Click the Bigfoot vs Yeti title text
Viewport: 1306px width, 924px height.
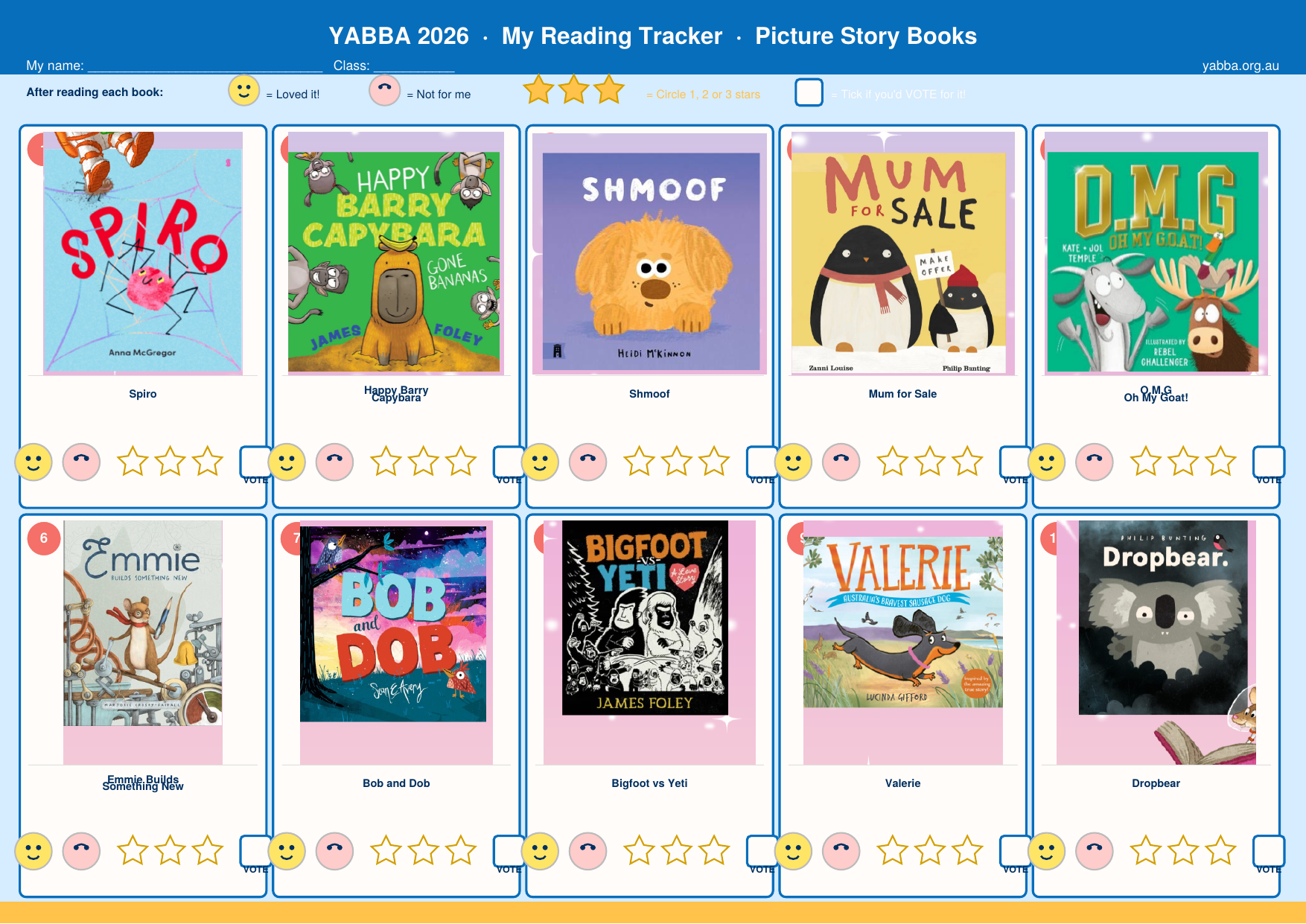(x=649, y=783)
